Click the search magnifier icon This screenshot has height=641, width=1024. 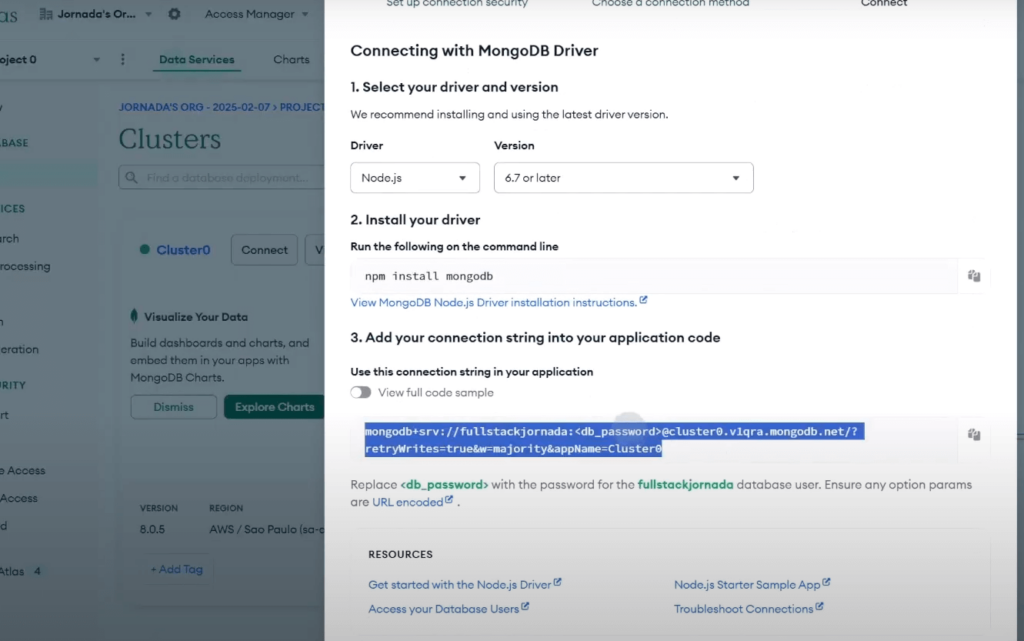click(132, 178)
